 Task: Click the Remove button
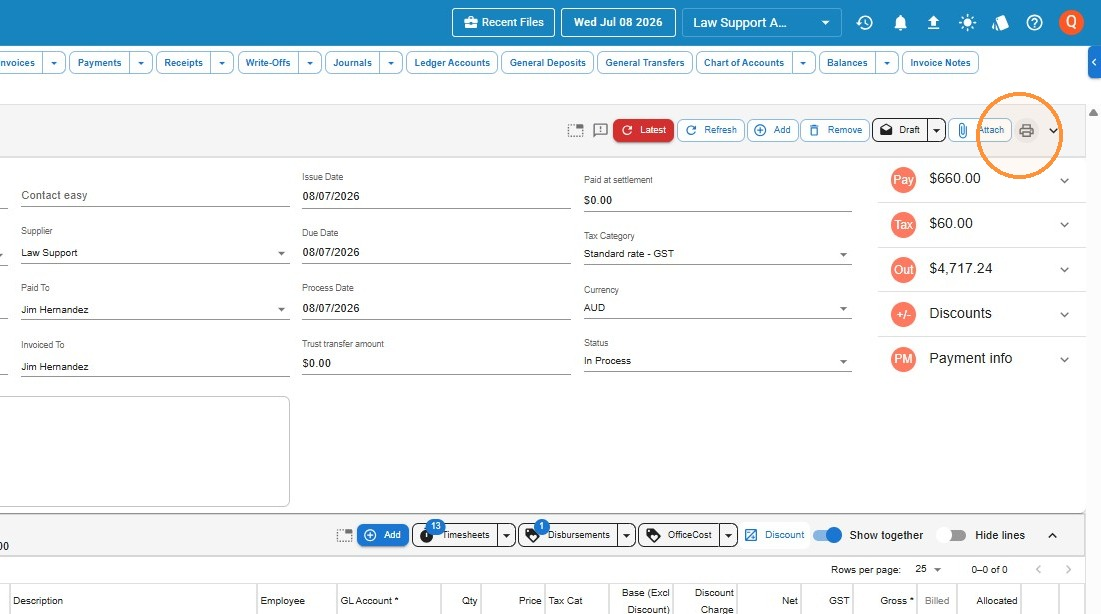[x=835, y=131]
